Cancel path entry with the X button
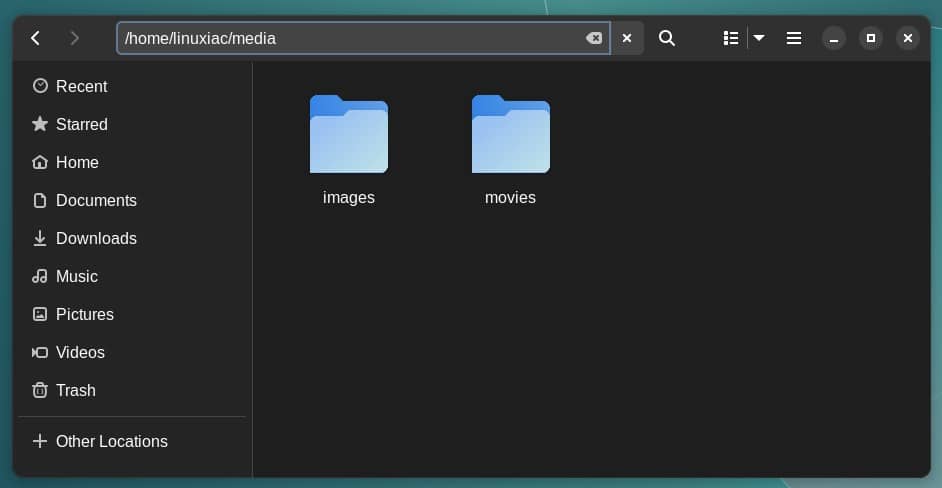The height and width of the screenshot is (488, 942). pyautogui.click(x=627, y=38)
